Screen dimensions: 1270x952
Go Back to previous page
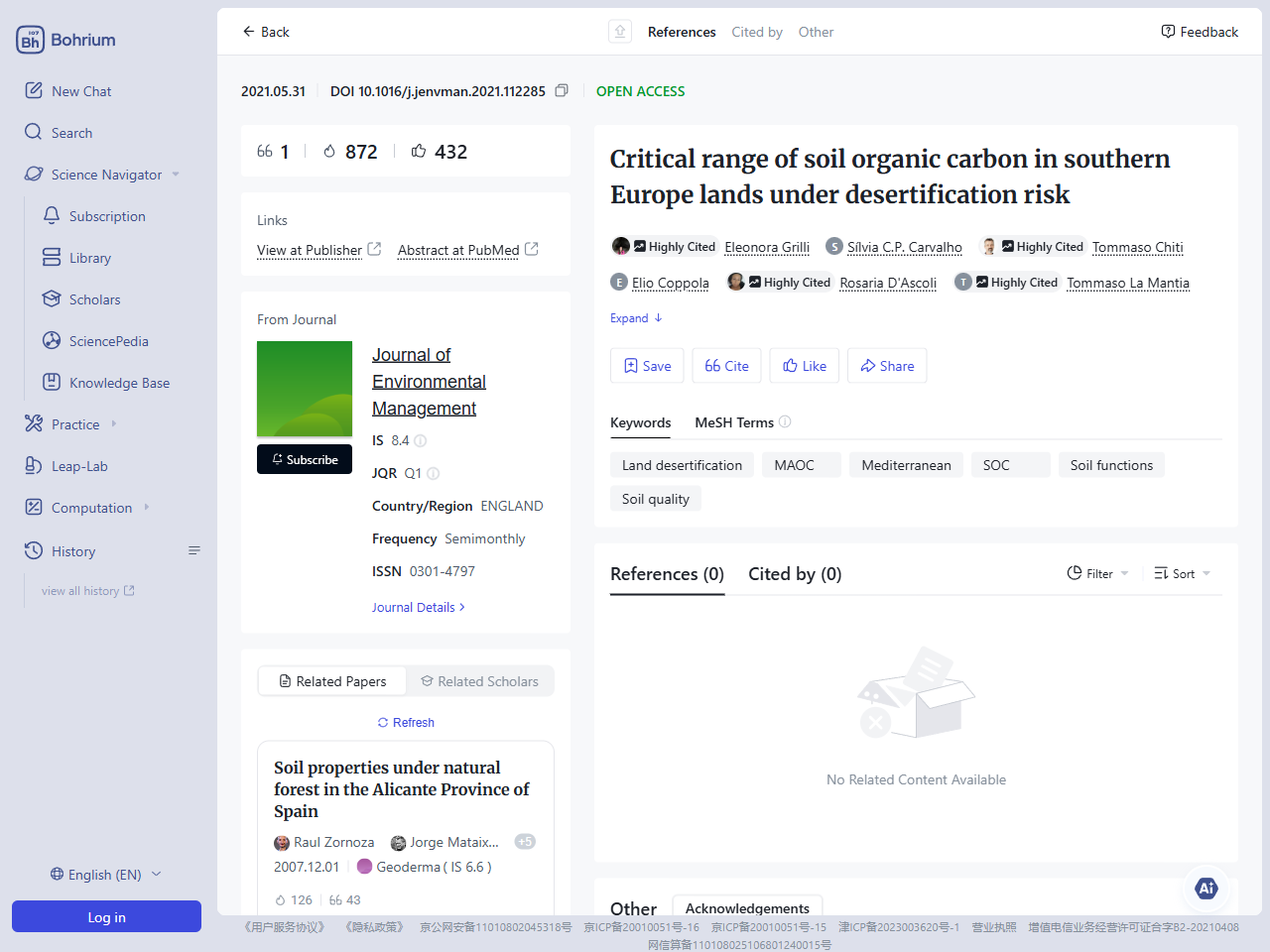click(x=265, y=32)
